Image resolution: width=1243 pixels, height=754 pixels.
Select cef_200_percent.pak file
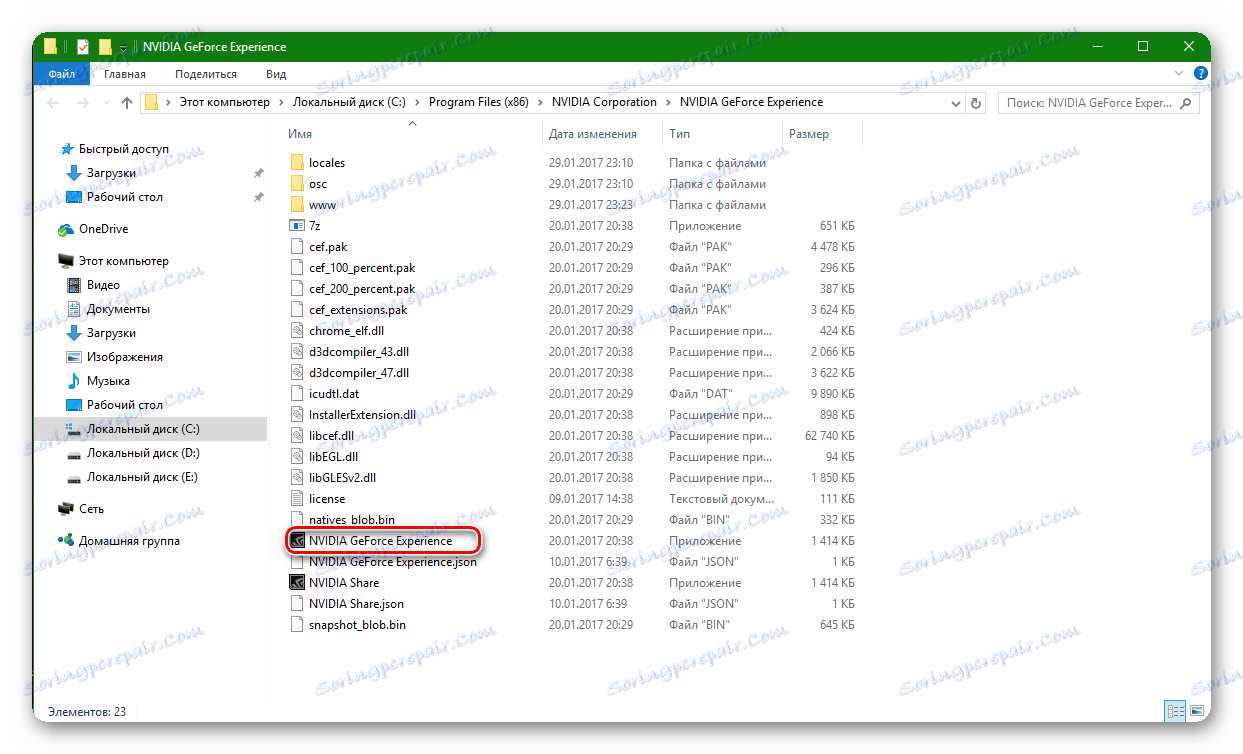click(x=361, y=289)
